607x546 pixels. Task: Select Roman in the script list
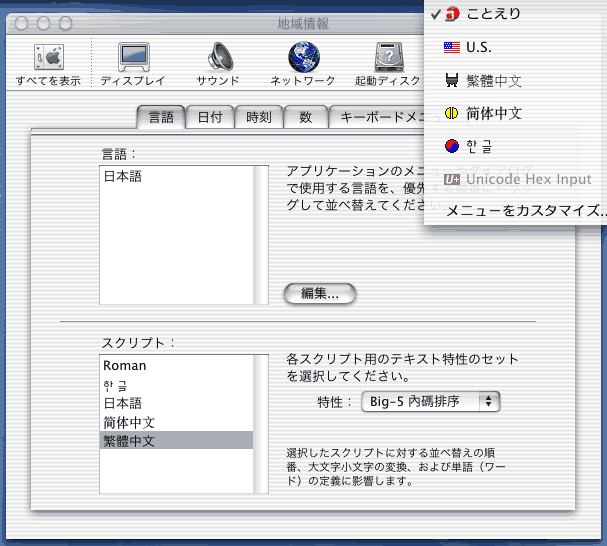tap(124, 366)
